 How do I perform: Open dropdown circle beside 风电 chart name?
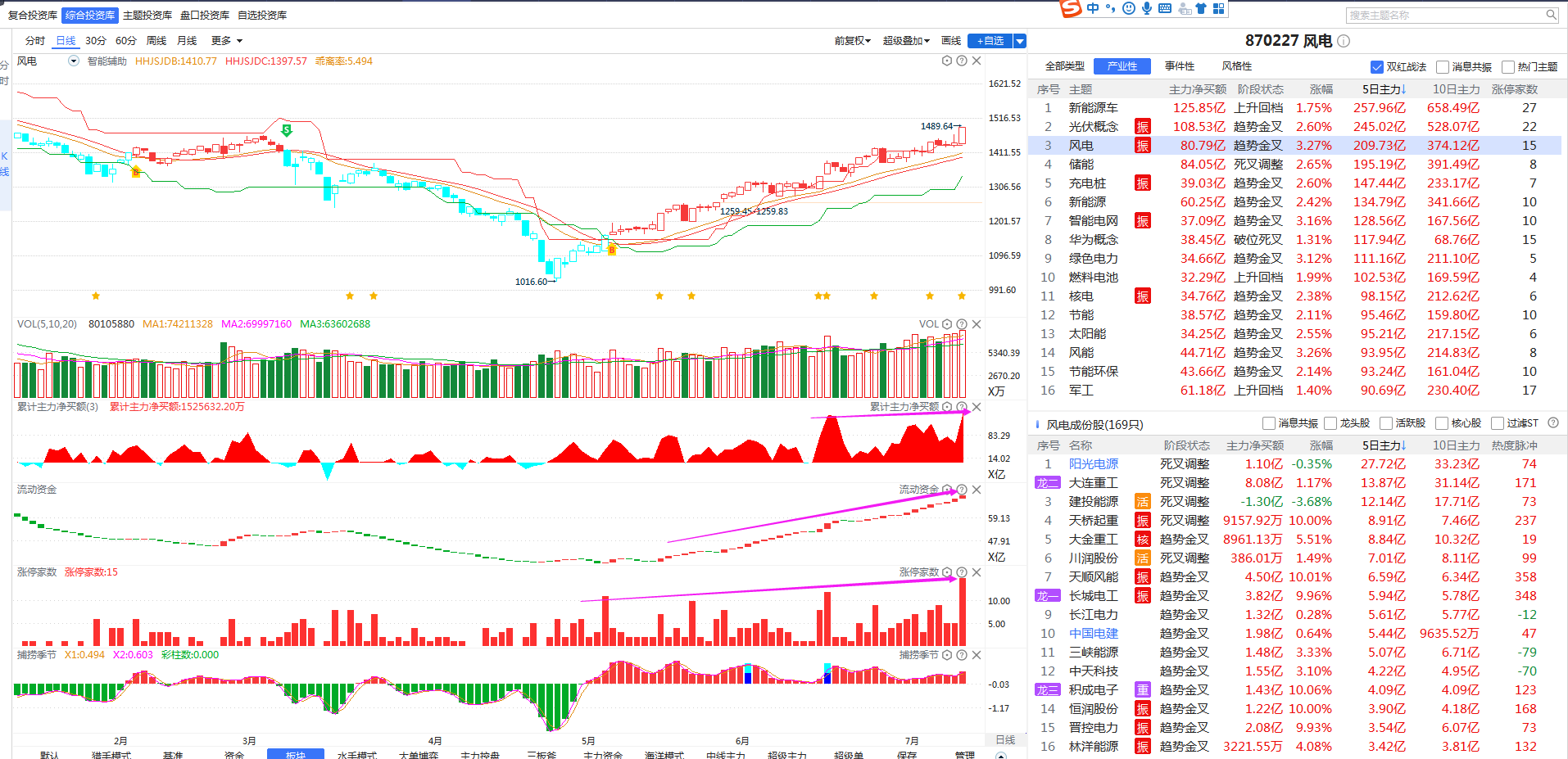coord(74,61)
